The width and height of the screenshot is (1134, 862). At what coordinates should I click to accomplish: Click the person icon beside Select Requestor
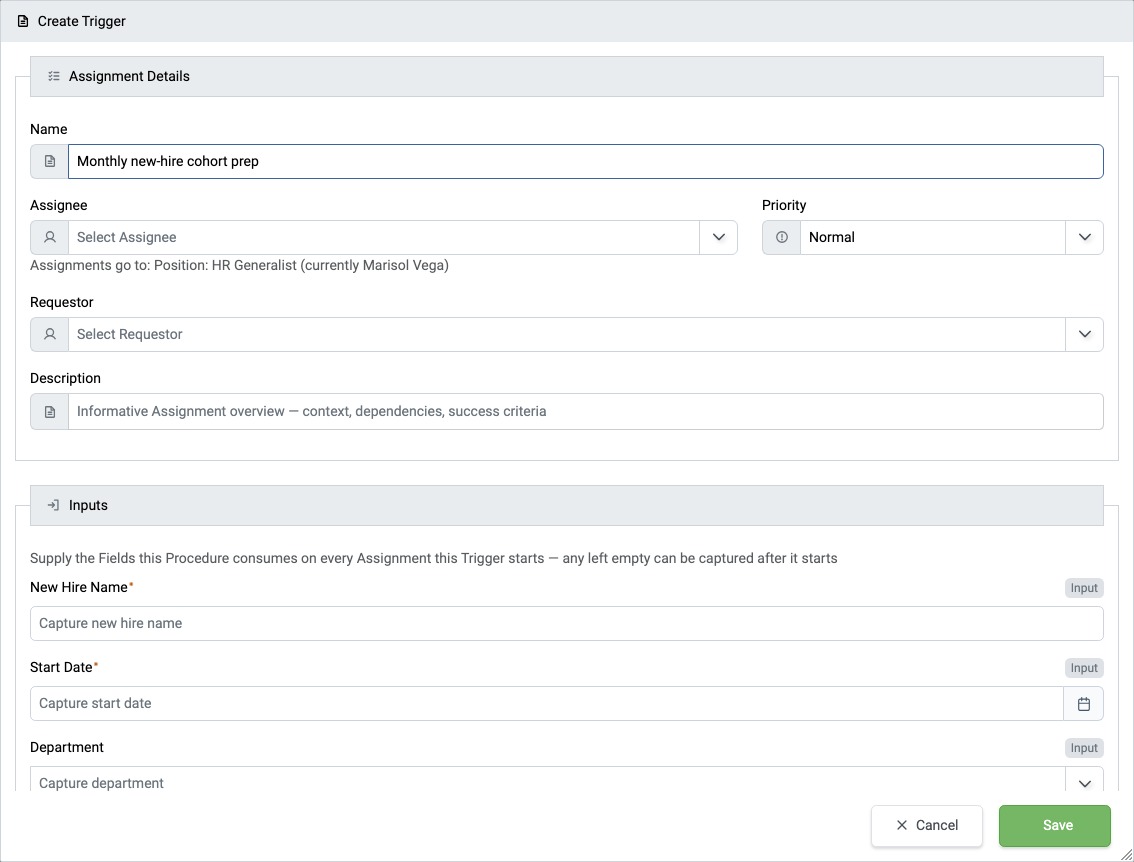[50, 334]
